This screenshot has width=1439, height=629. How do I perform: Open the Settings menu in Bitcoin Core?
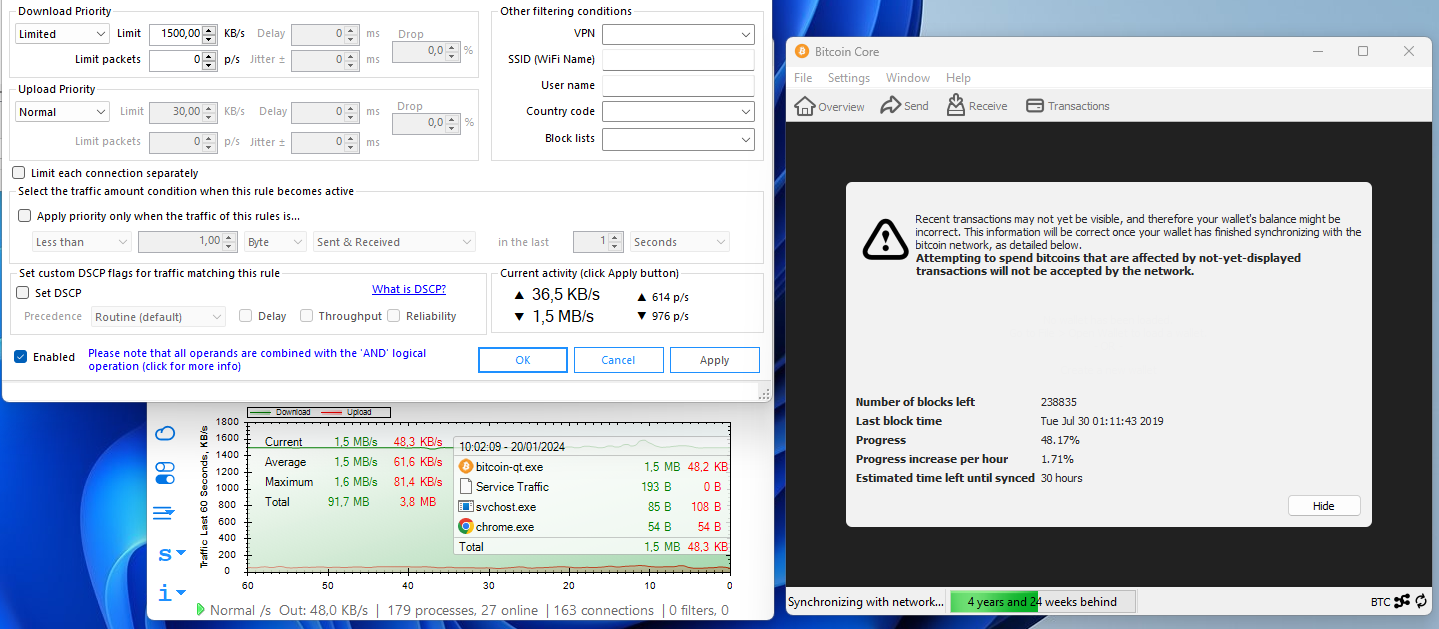click(849, 78)
